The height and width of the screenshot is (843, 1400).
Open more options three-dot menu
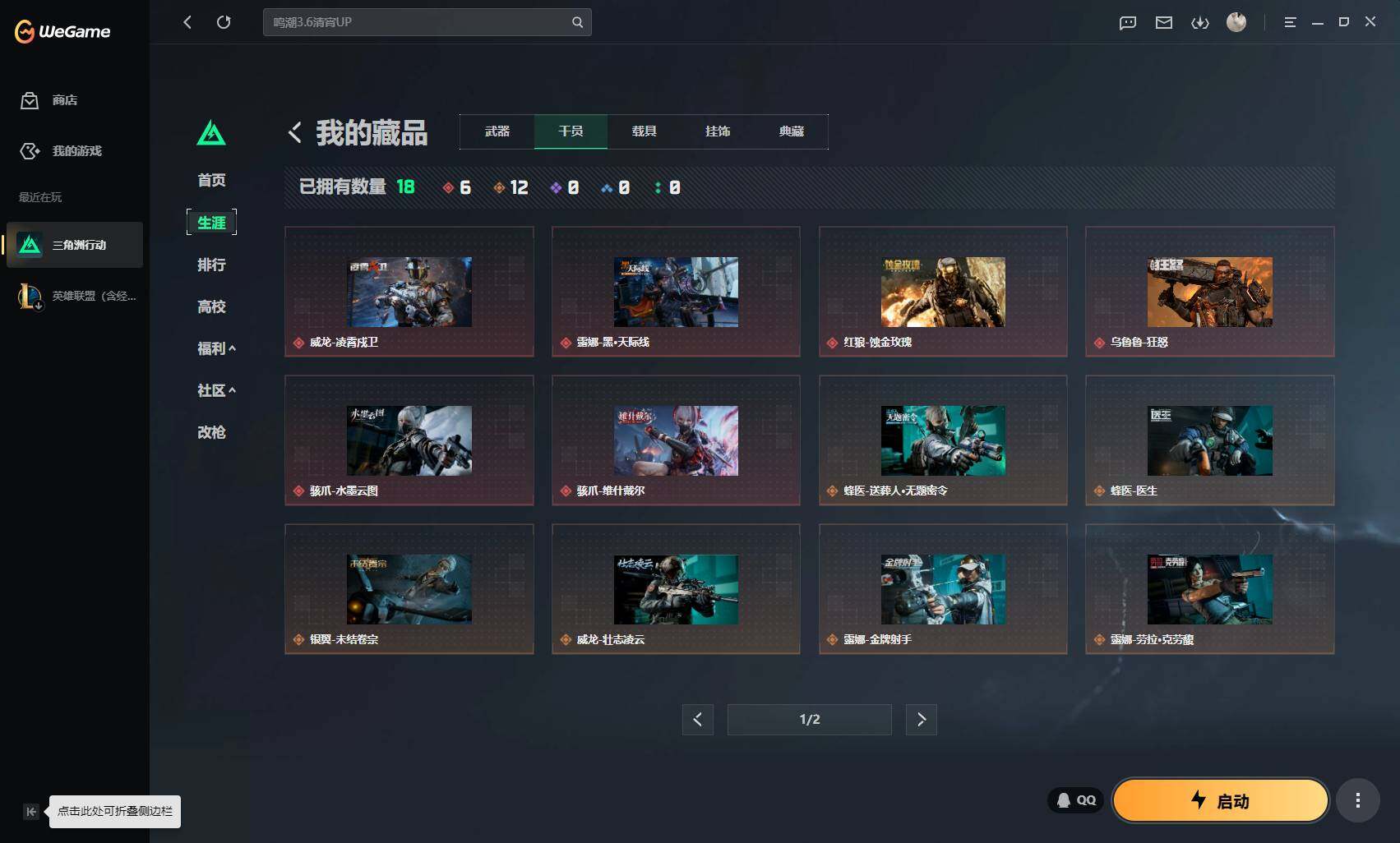[1357, 800]
